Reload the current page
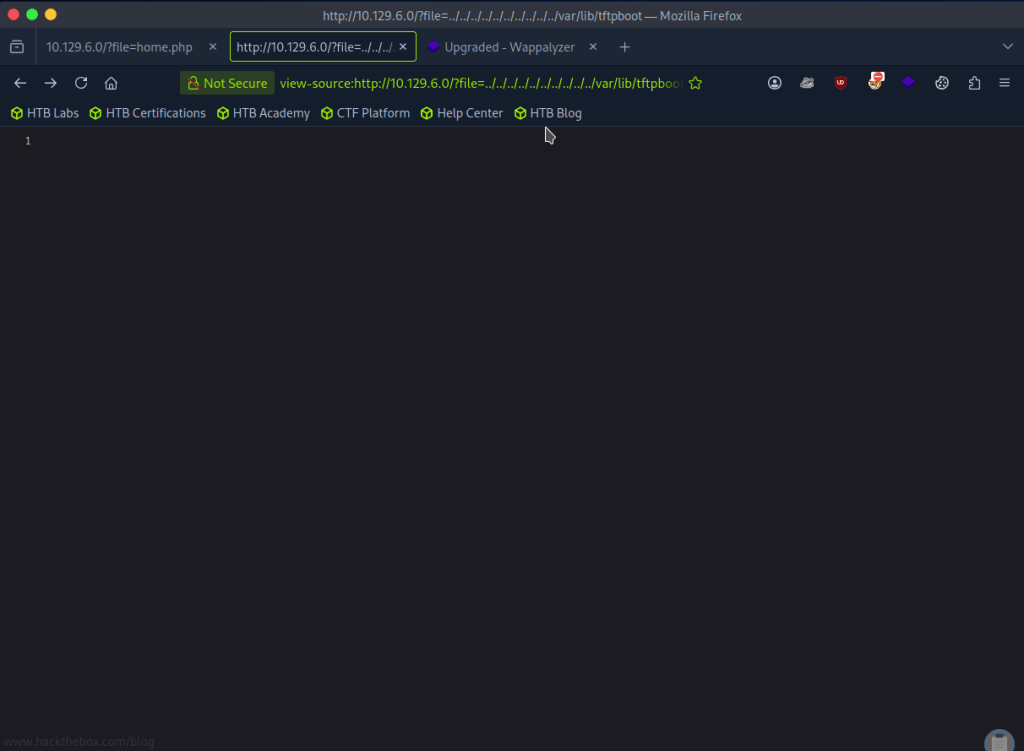 [x=81, y=83]
